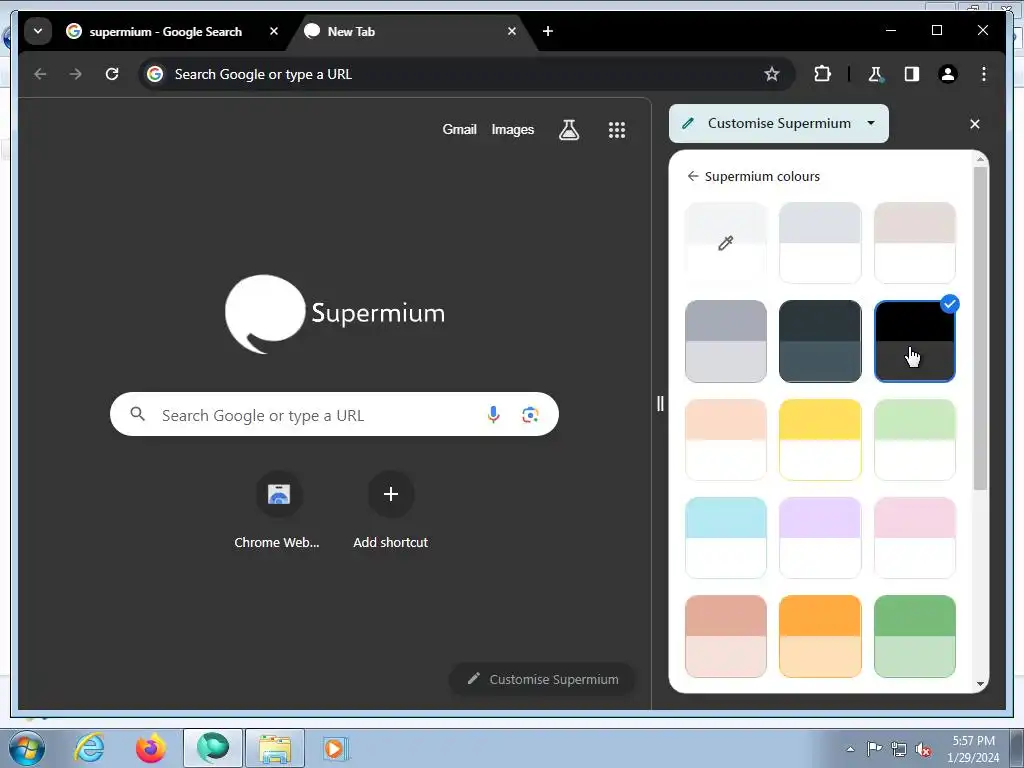The height and width of the screenshot is (768, 1024).
Task: Launch Internet Explorer from taskbar
Action: 89,748
